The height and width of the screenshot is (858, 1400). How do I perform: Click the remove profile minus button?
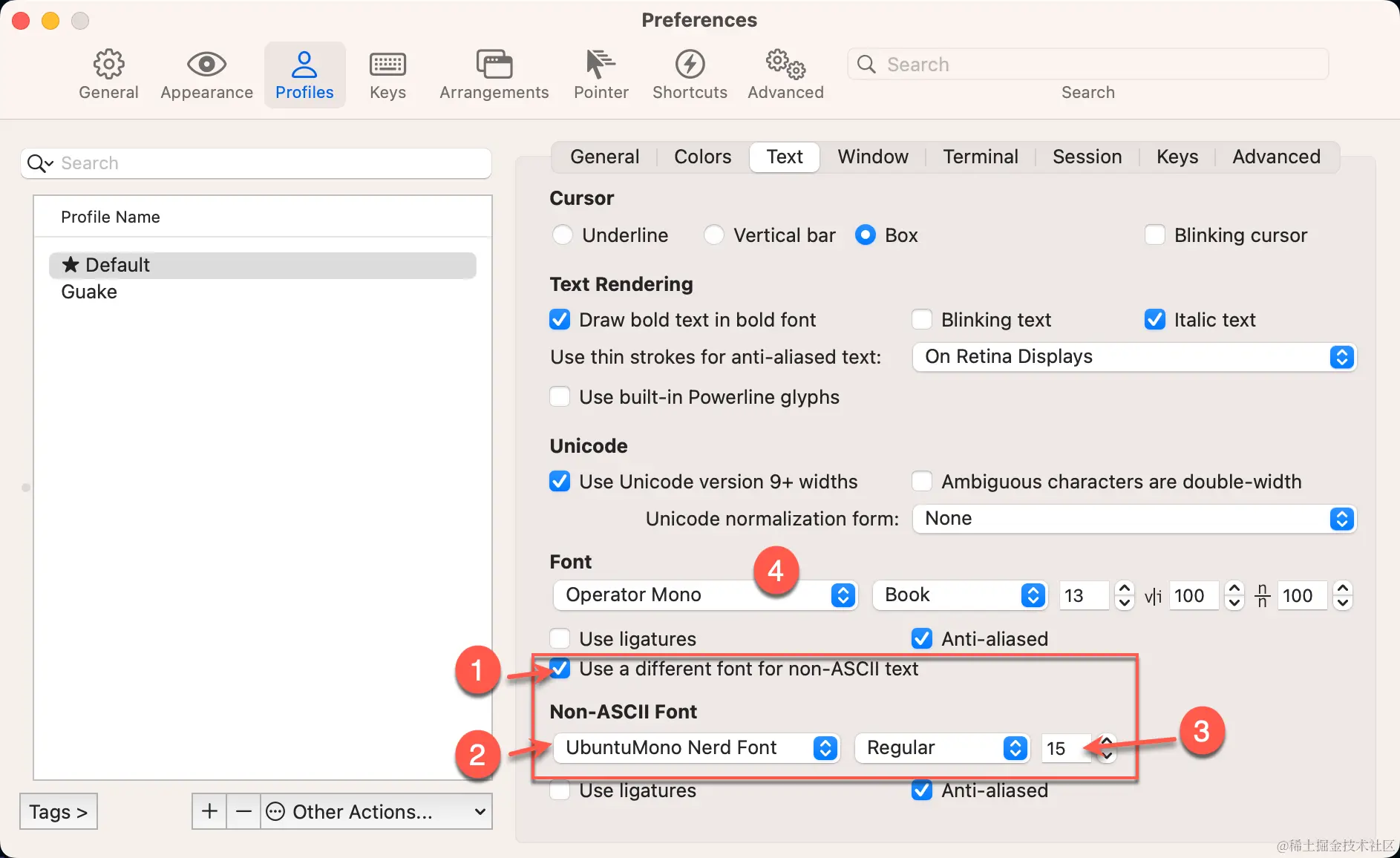(243, 811)
